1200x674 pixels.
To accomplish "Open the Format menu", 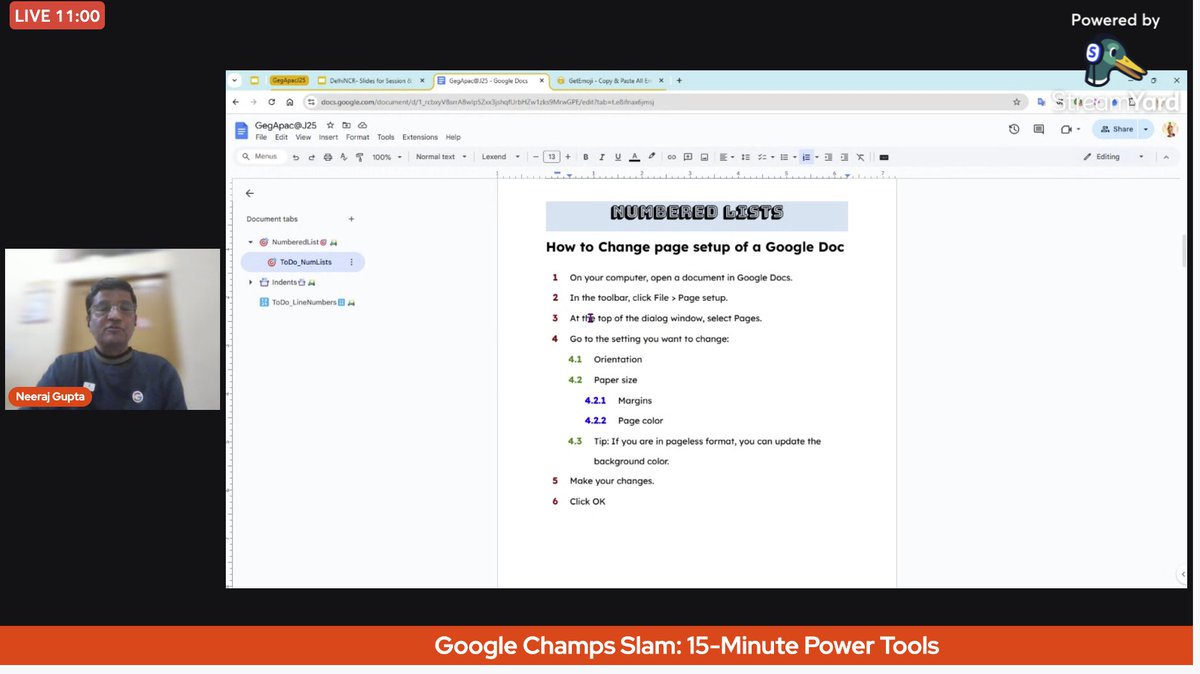I will tap(357, 137).
